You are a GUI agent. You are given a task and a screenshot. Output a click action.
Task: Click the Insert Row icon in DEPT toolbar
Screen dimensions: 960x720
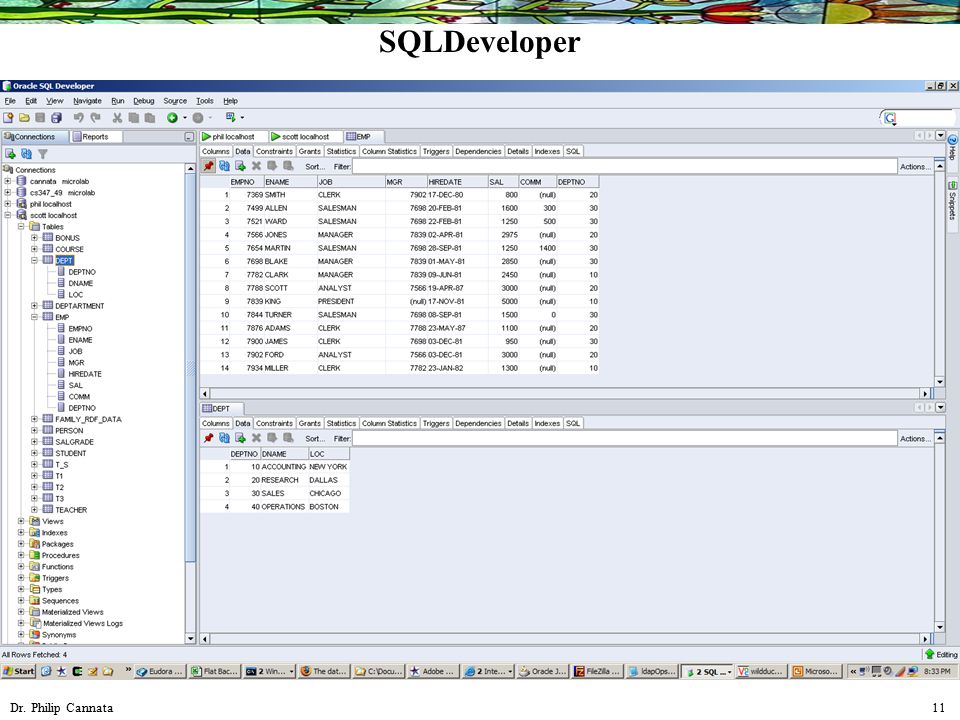coord(240,438)
